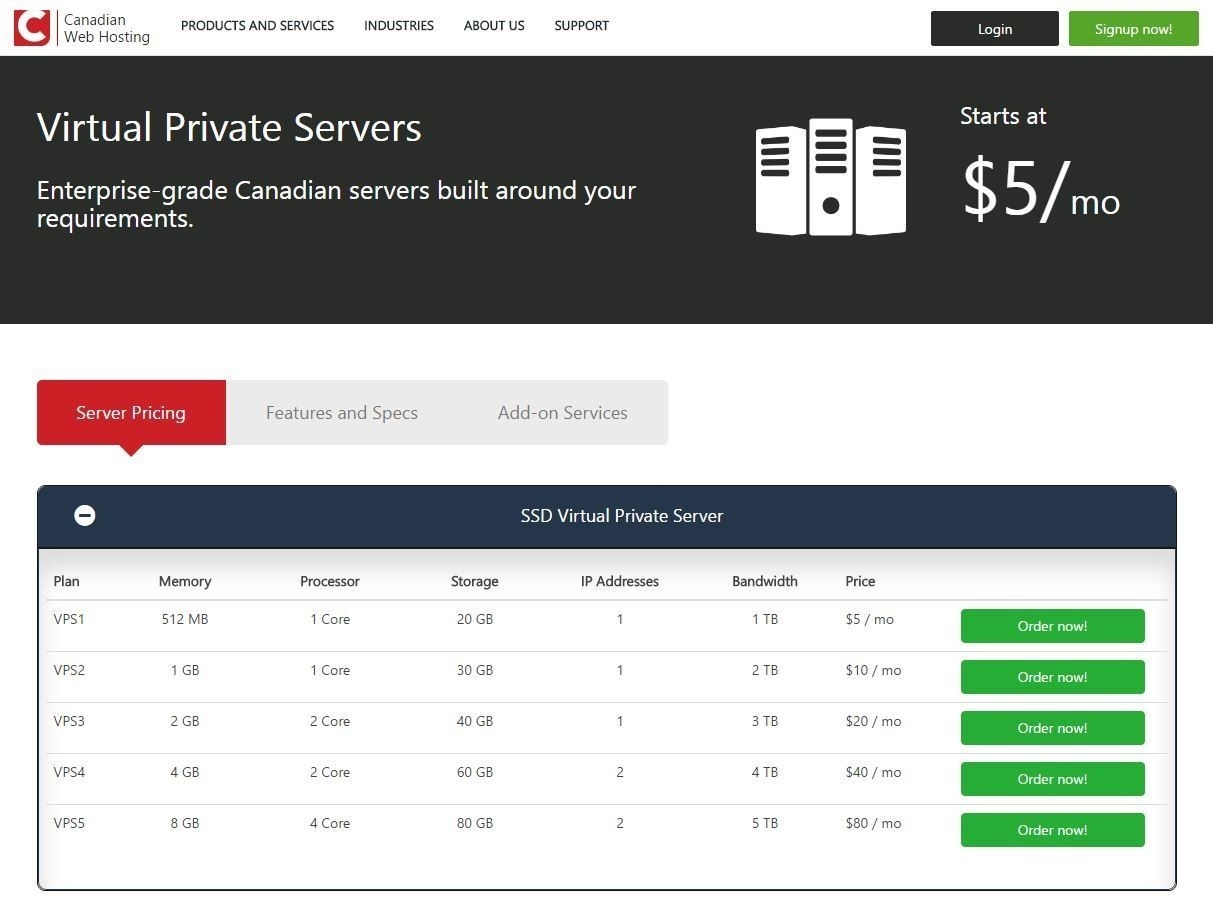Order the VPS4 plan
This screenshot has width=1213, height=898.
[1052, 779]
